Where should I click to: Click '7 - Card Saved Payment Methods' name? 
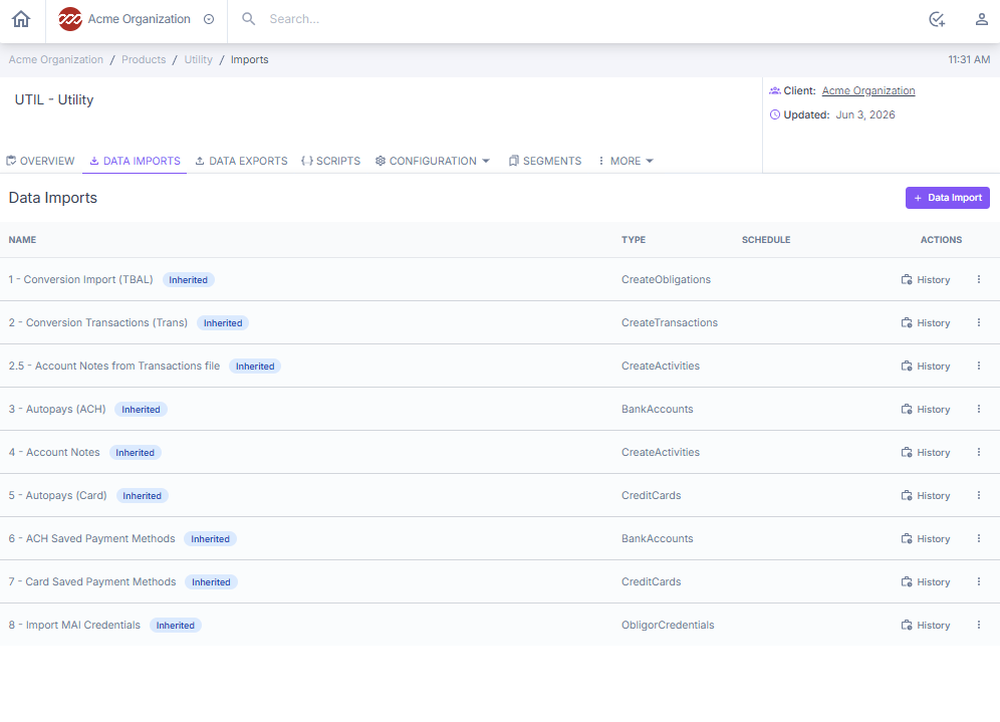(x=92, y=582)
